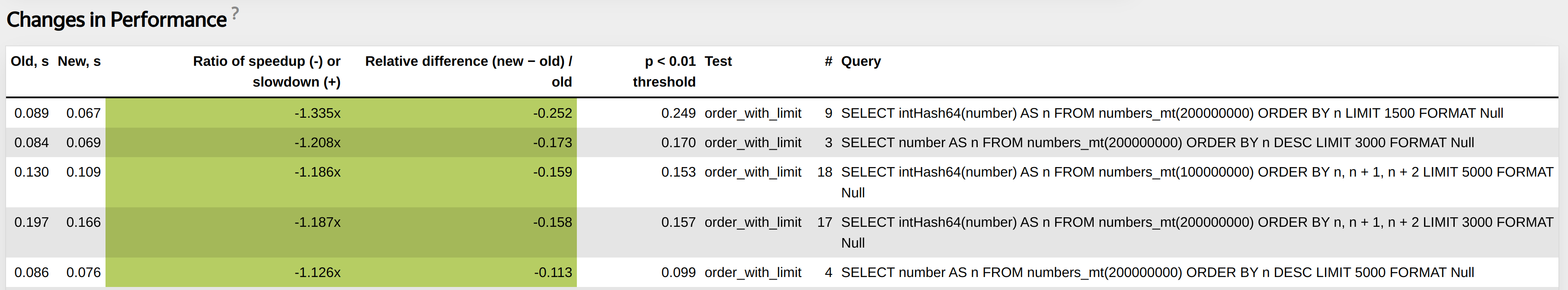Select the ORDER BY n DESC LIMIT 3000 query
This screenshot has width=1568, height=290.
[x=1157, y=142]
